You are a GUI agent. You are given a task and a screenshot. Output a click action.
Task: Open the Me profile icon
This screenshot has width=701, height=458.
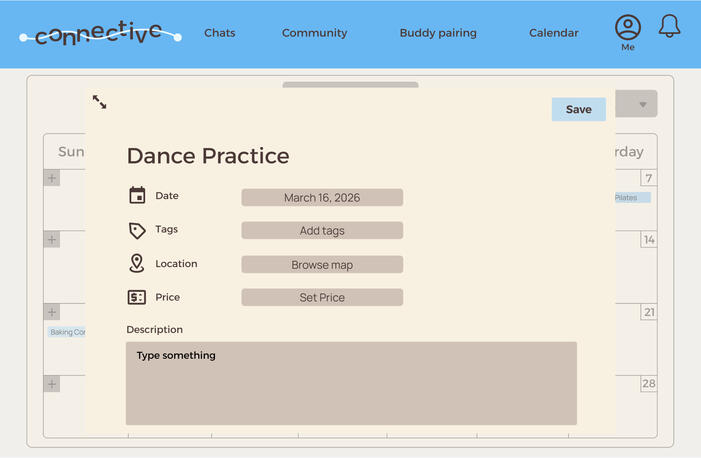coord(628,28)
